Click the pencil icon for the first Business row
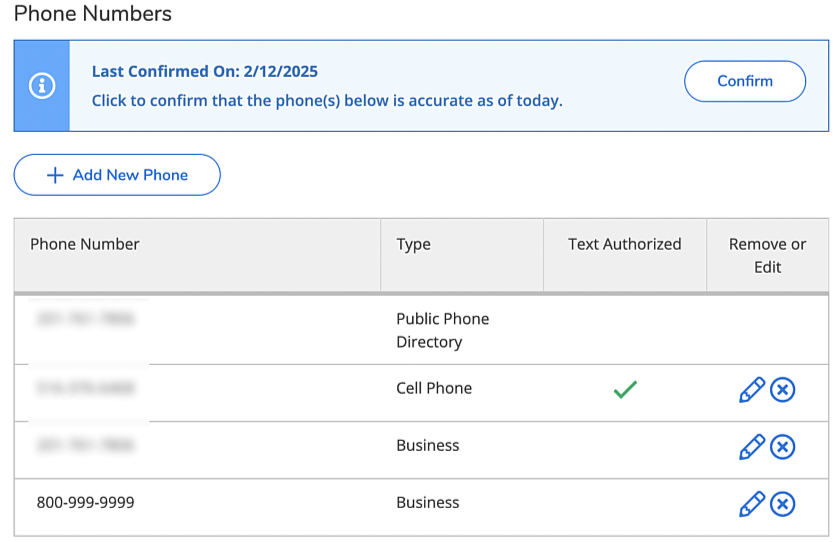This screenshot has width=834, height=542. point(751,447)
